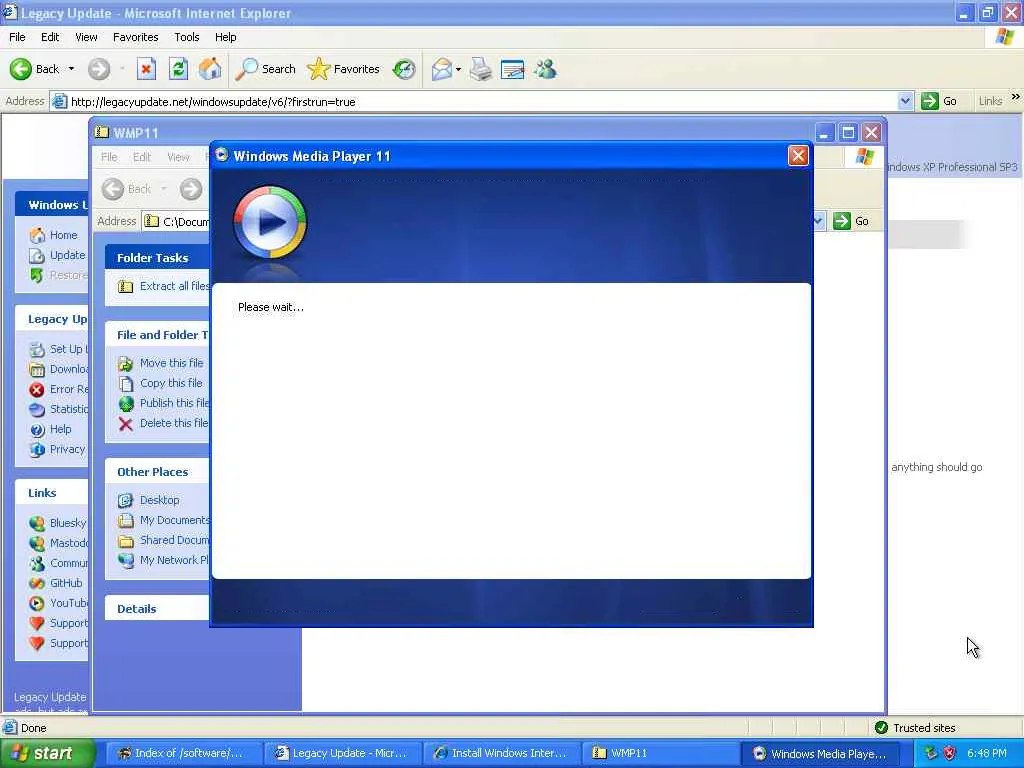This screenshot has height=768, width=1024.
Task: Open Edit menu in WMP11 folder window
Action: pos(142,157)
